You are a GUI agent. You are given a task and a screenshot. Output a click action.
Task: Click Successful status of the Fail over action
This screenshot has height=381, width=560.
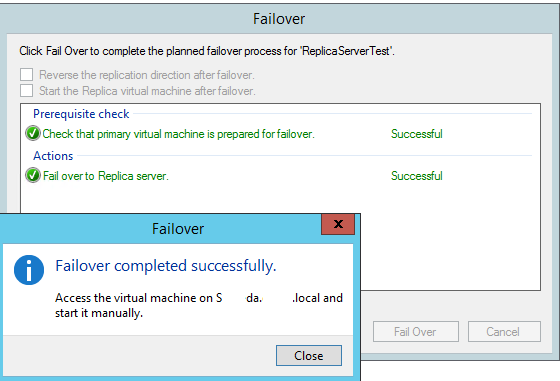[417, 176]
